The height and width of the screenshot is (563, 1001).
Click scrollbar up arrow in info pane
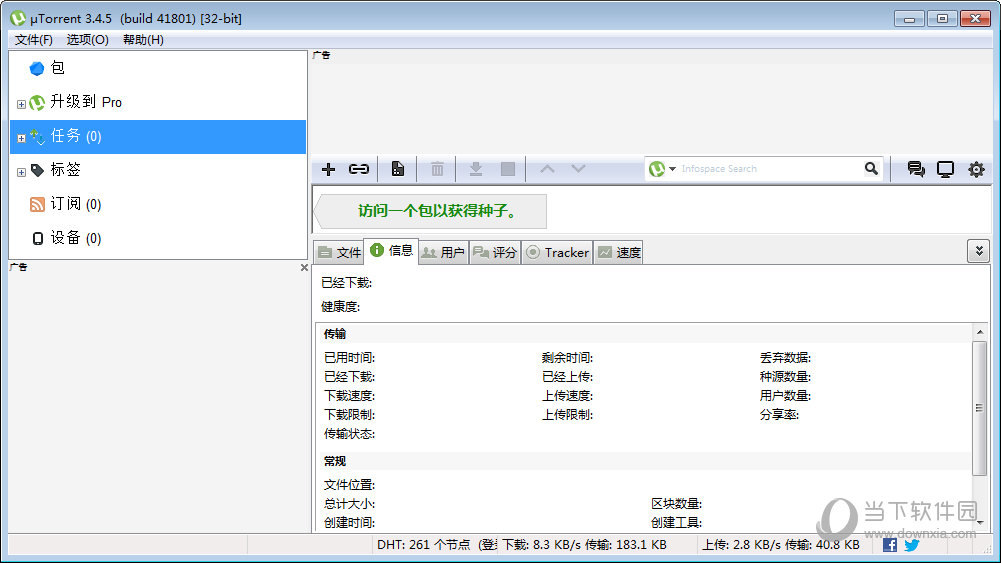(x=980, y=332)
